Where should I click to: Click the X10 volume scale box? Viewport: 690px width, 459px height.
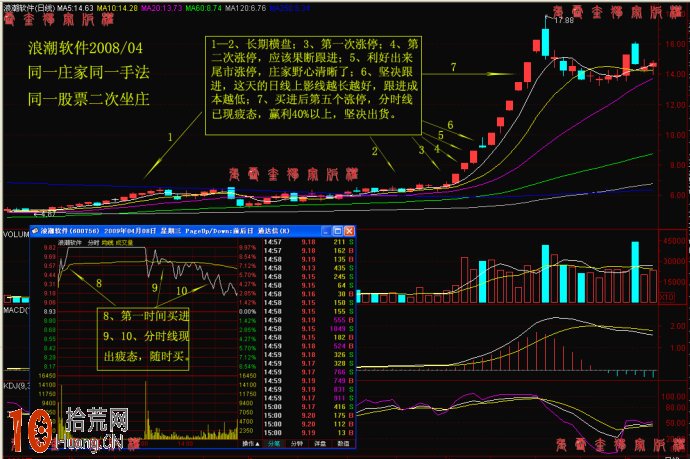click(667, 297)
